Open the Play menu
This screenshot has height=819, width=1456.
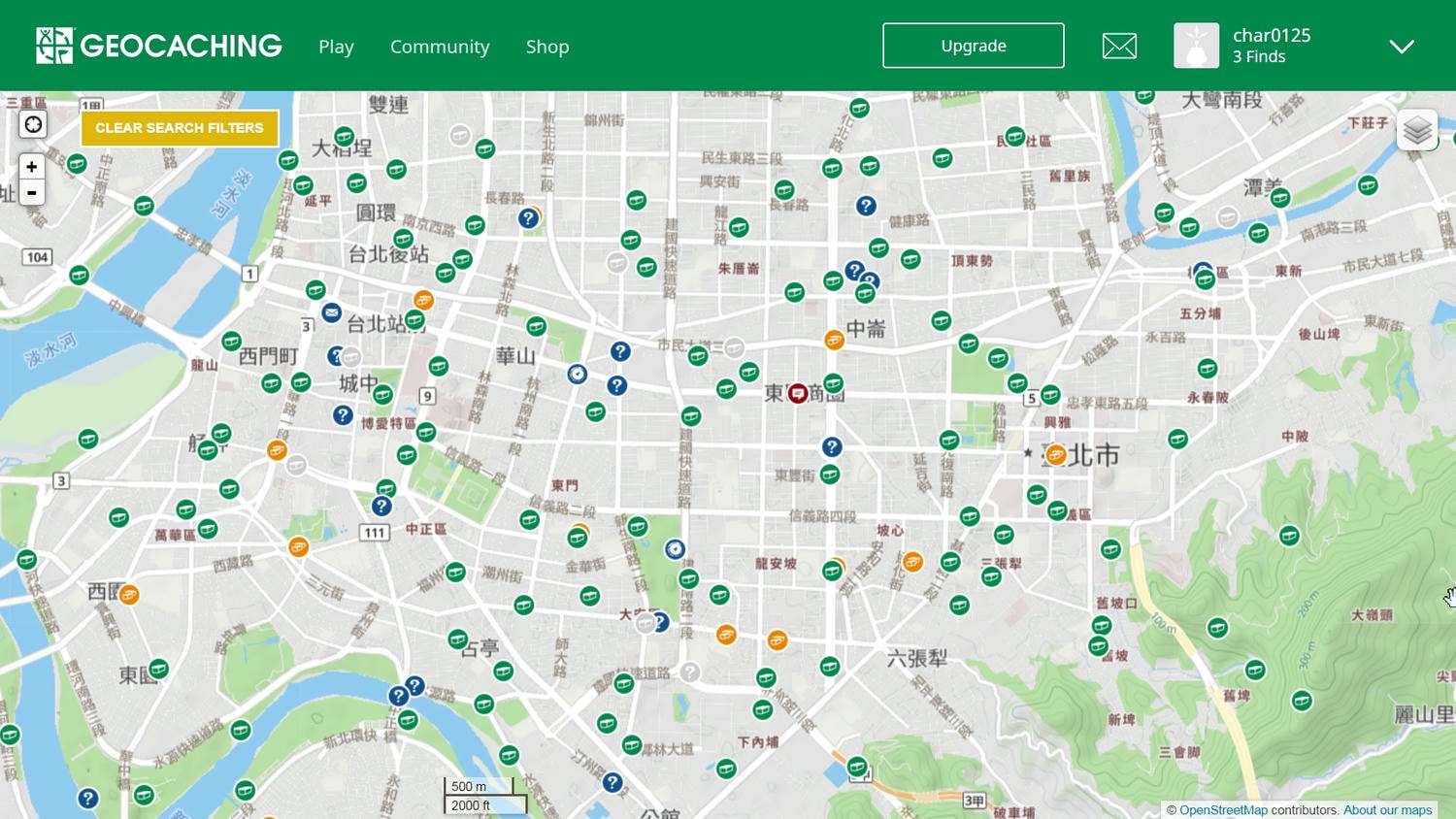pyautogui.click(x=336, y=47)
